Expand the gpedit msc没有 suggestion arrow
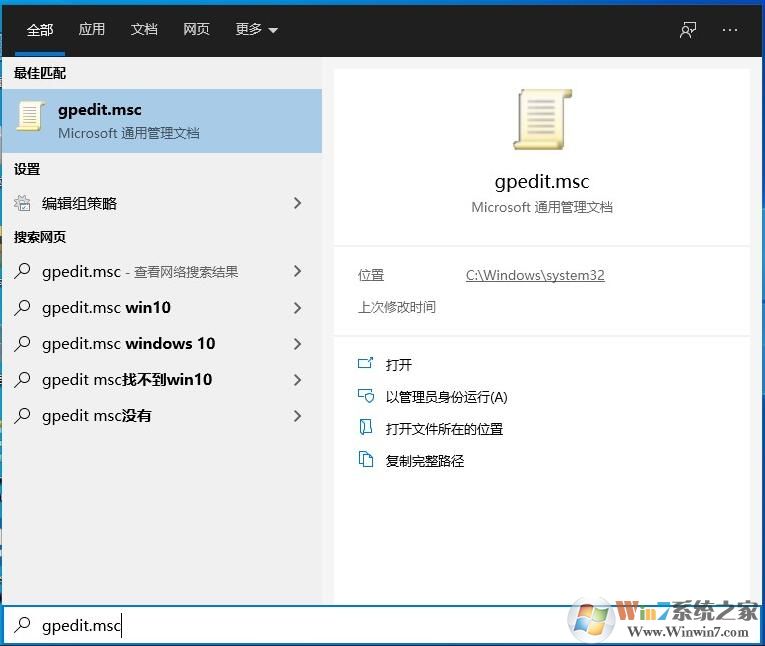765x646 pixels. 298,416
